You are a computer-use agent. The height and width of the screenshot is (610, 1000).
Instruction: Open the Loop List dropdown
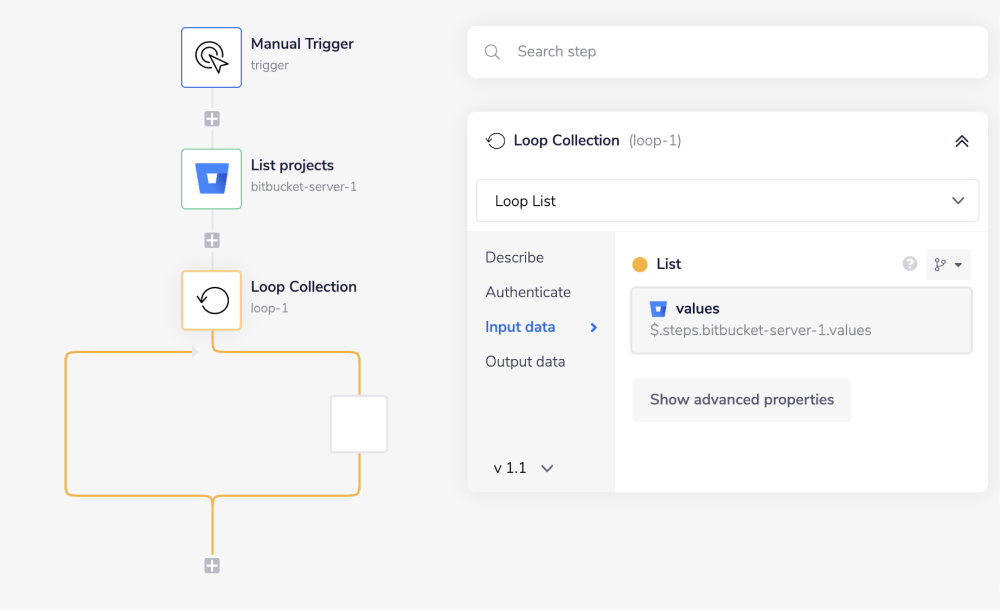click(x=727, y=200)
